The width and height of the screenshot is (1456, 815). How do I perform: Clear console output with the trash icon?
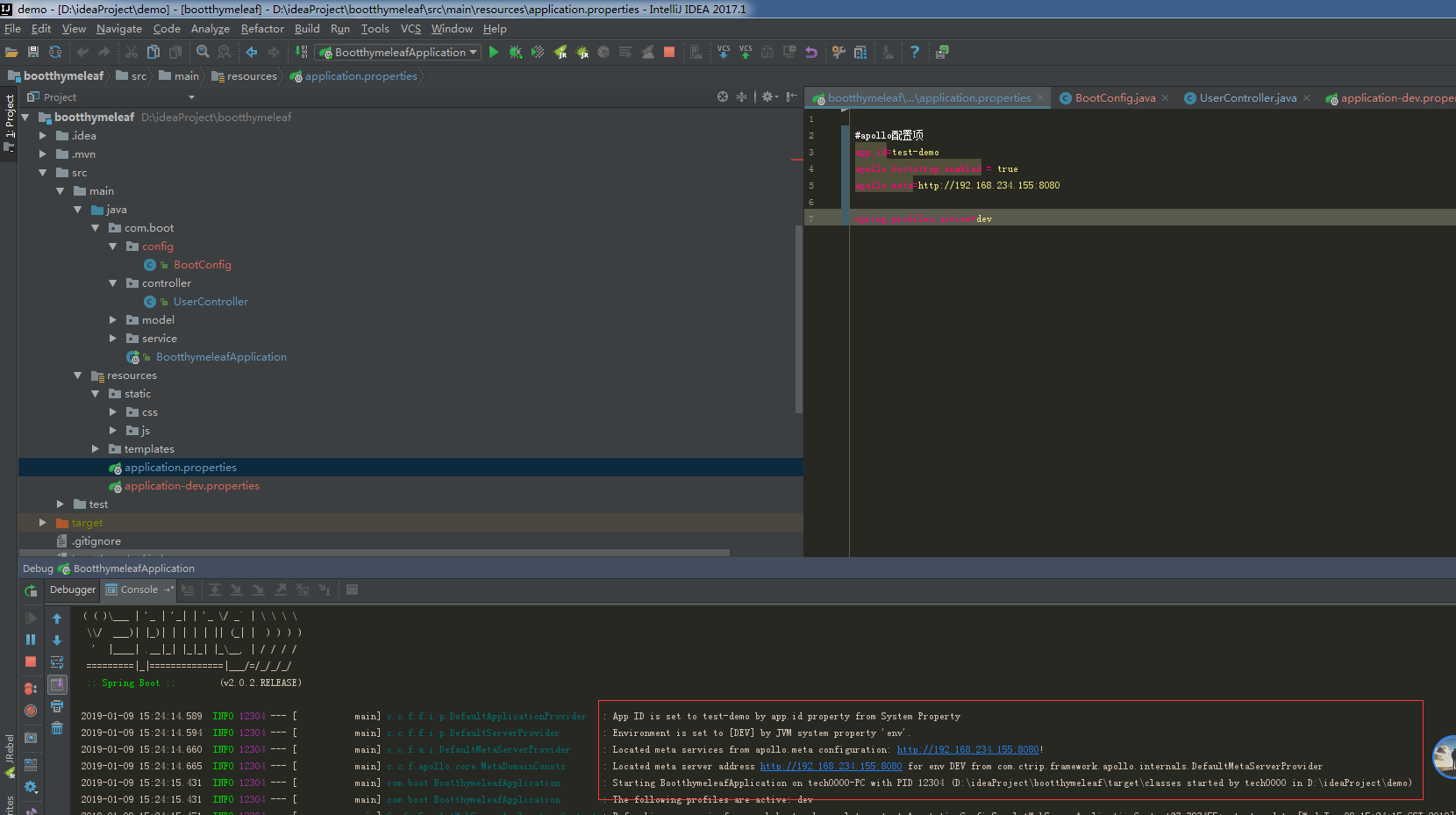pos(57,726)
